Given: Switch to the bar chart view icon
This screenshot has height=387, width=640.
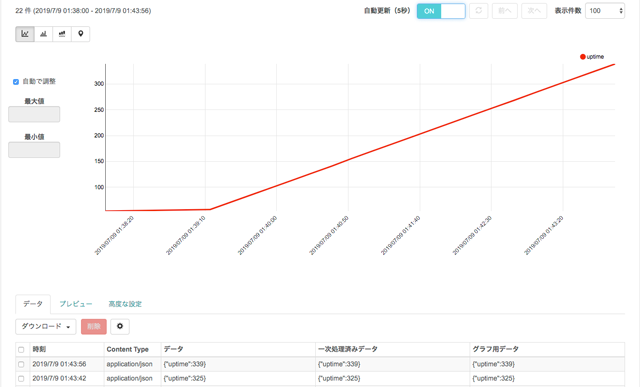Looking at the screenshot, I should coord(44,34).
